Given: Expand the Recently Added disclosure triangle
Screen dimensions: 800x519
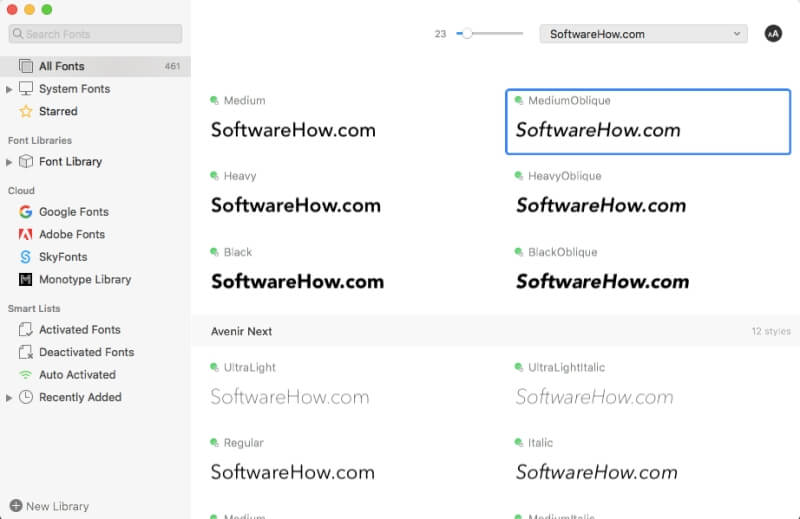Looking at the screenshot, I should pos(9,398).
